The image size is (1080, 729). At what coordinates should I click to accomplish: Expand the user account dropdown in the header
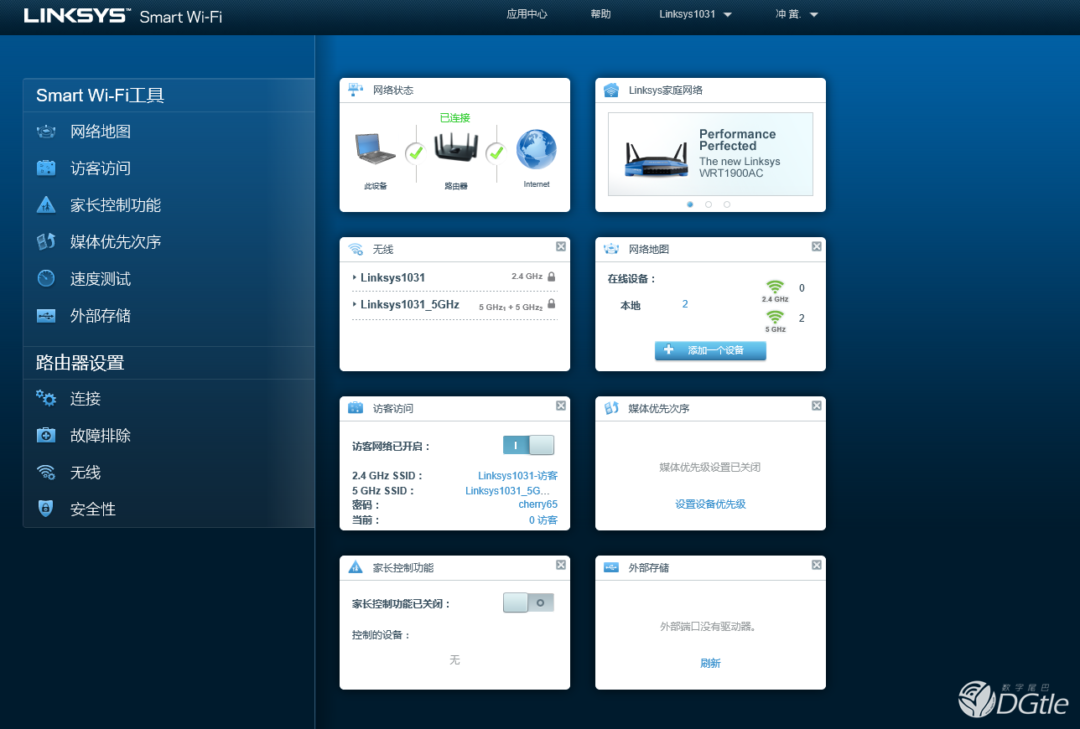(796, 14)
